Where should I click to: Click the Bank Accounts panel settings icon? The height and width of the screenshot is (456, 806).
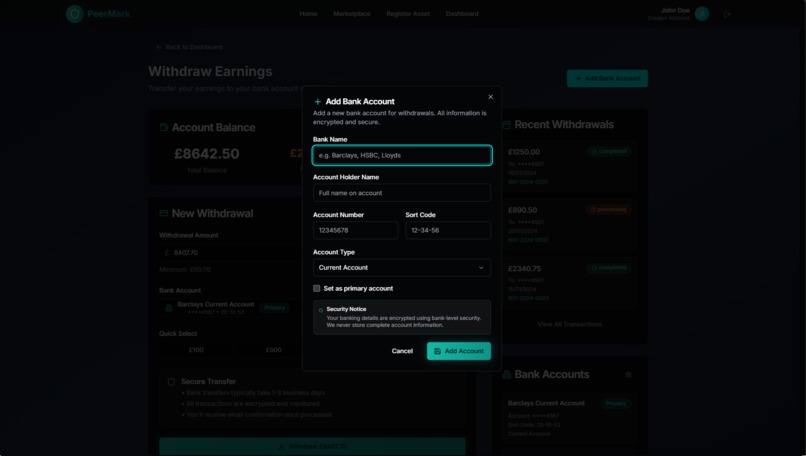coord(628,375)
